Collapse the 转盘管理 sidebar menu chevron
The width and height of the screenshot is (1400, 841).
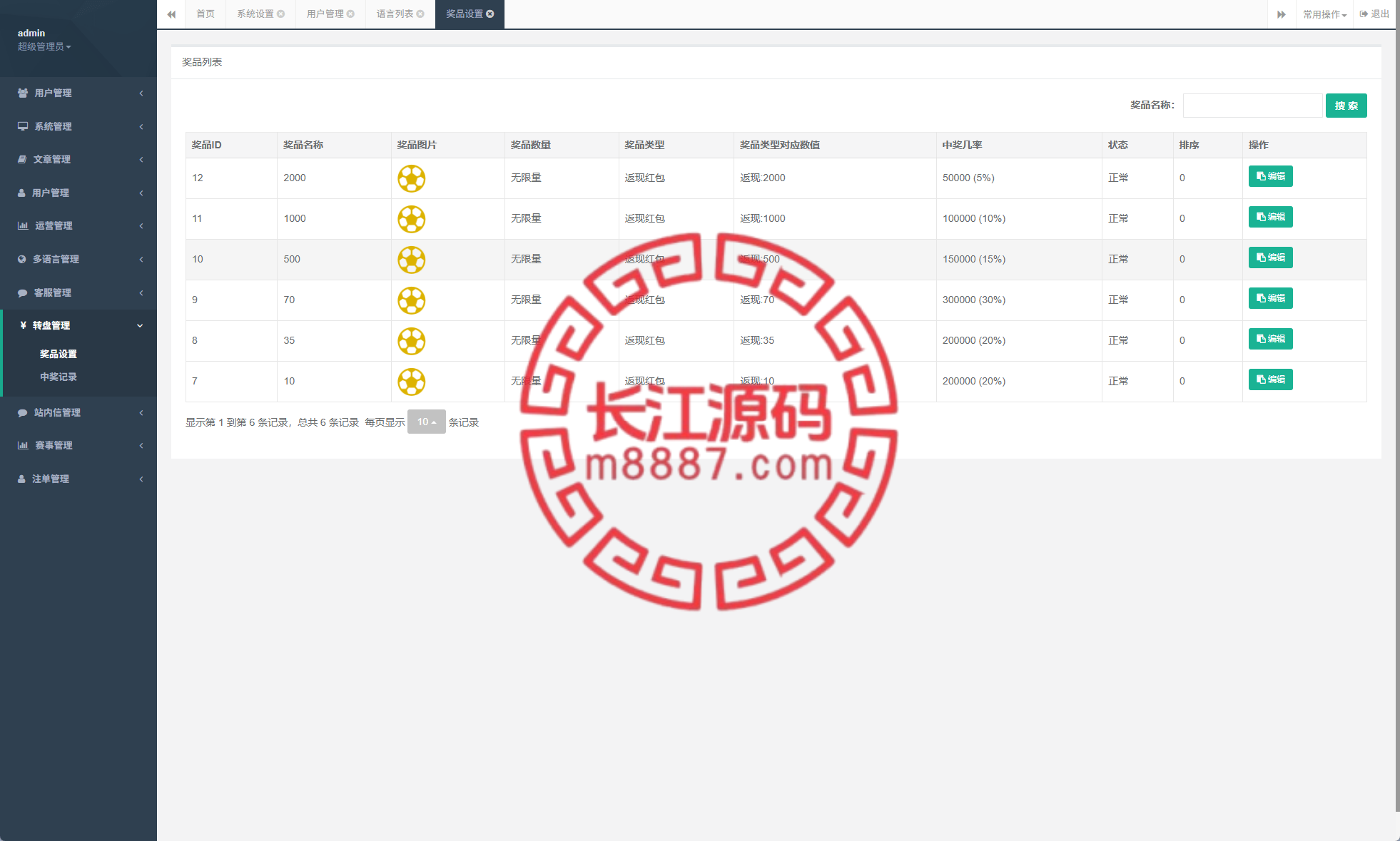(x=140, y=326)
